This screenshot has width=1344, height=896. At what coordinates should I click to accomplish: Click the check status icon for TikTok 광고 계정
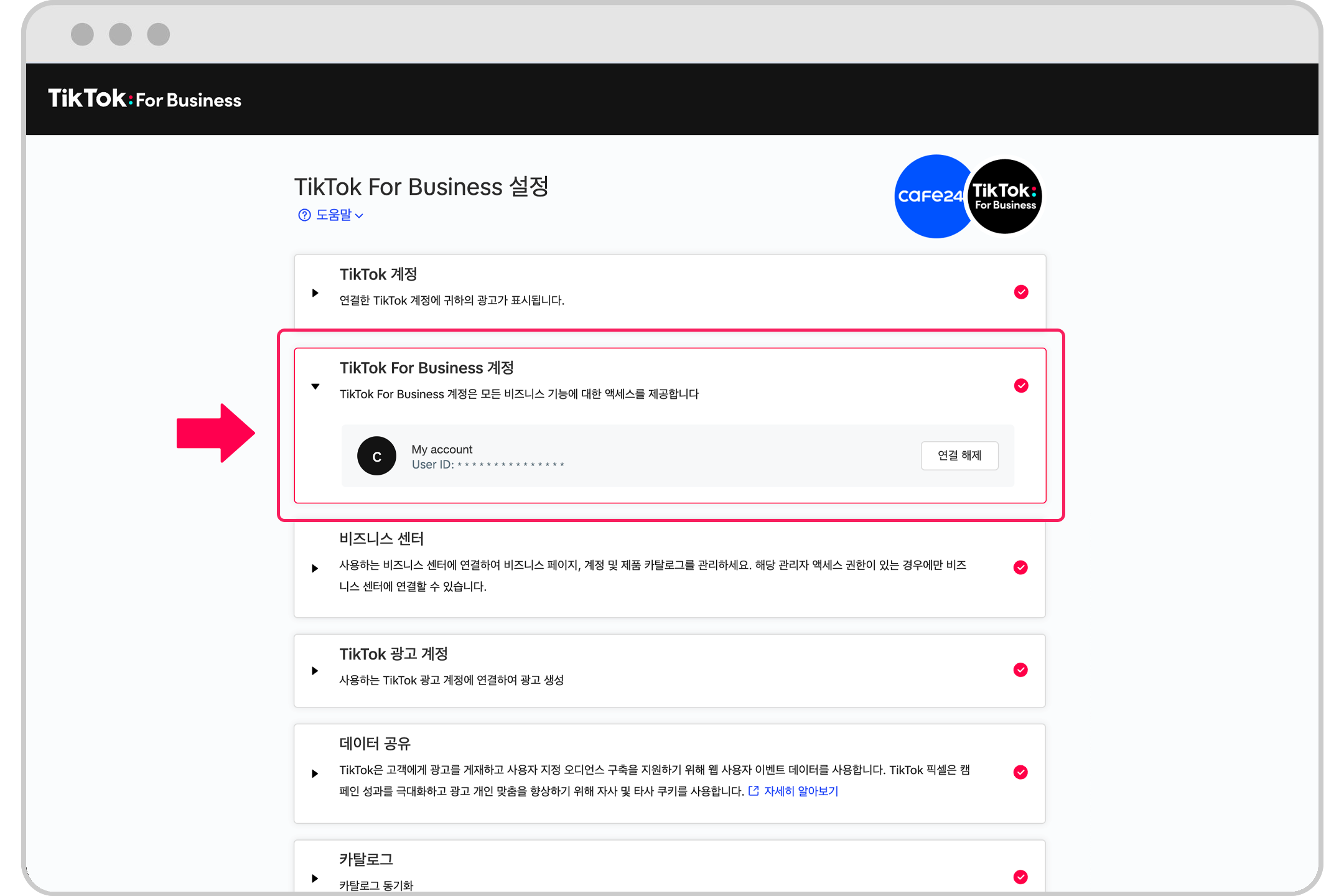1020,670
